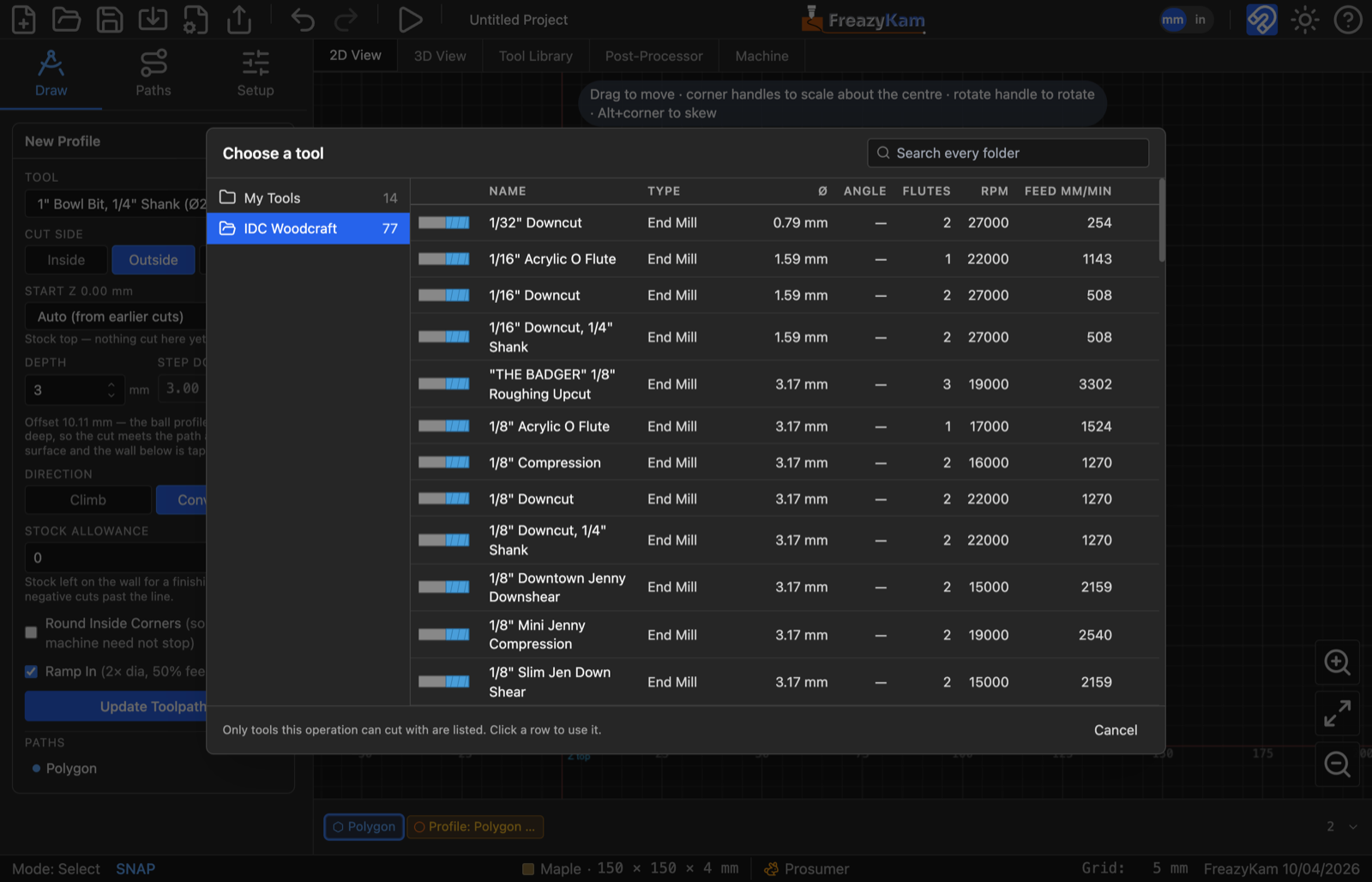
Task: Toggle snapping with magnet icon
Action: (x=1261, y=20)
